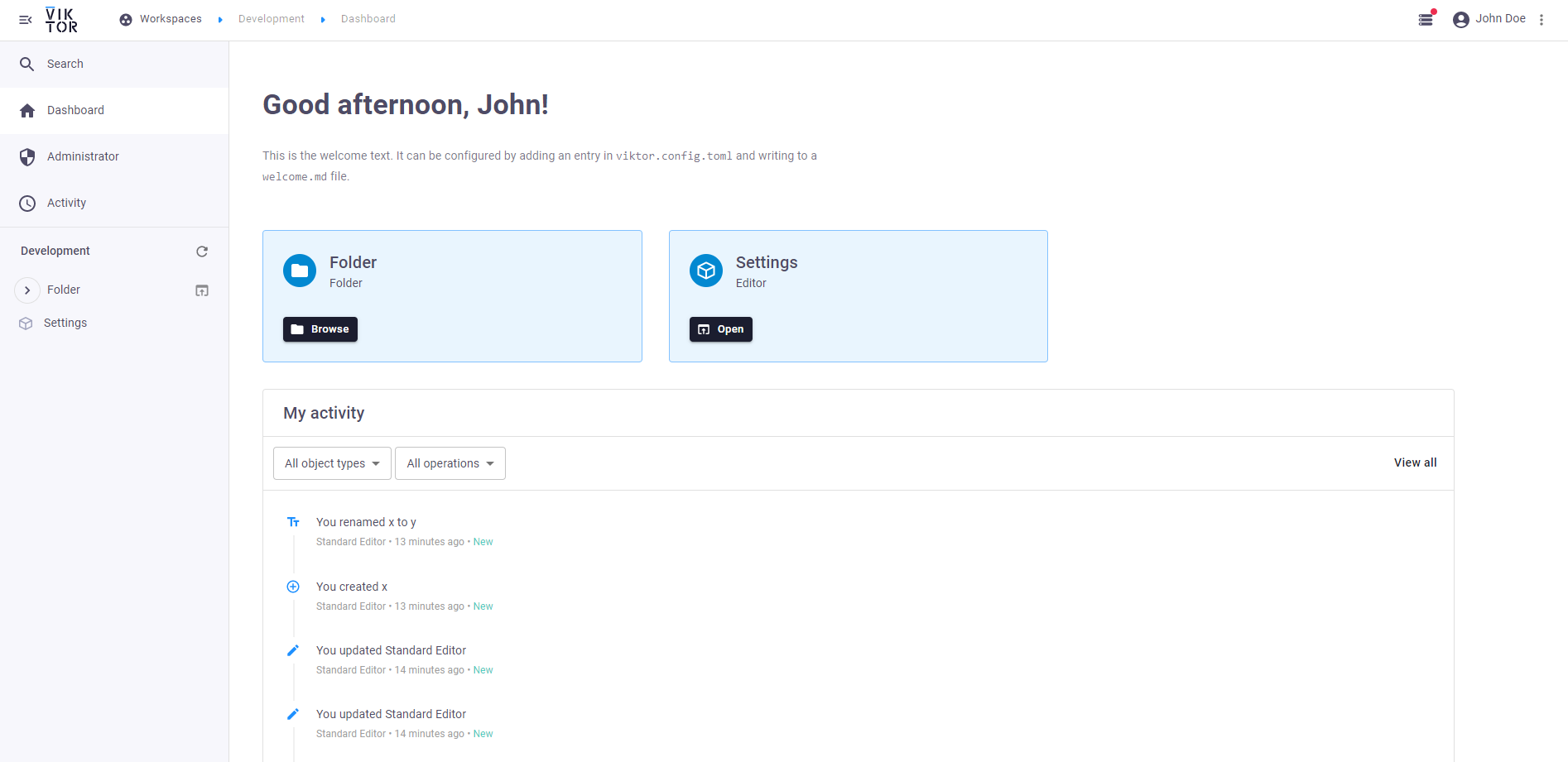The image size is (1568, 762).
Task: Open the Activity sidebar item
Action: tap(66, 203)
